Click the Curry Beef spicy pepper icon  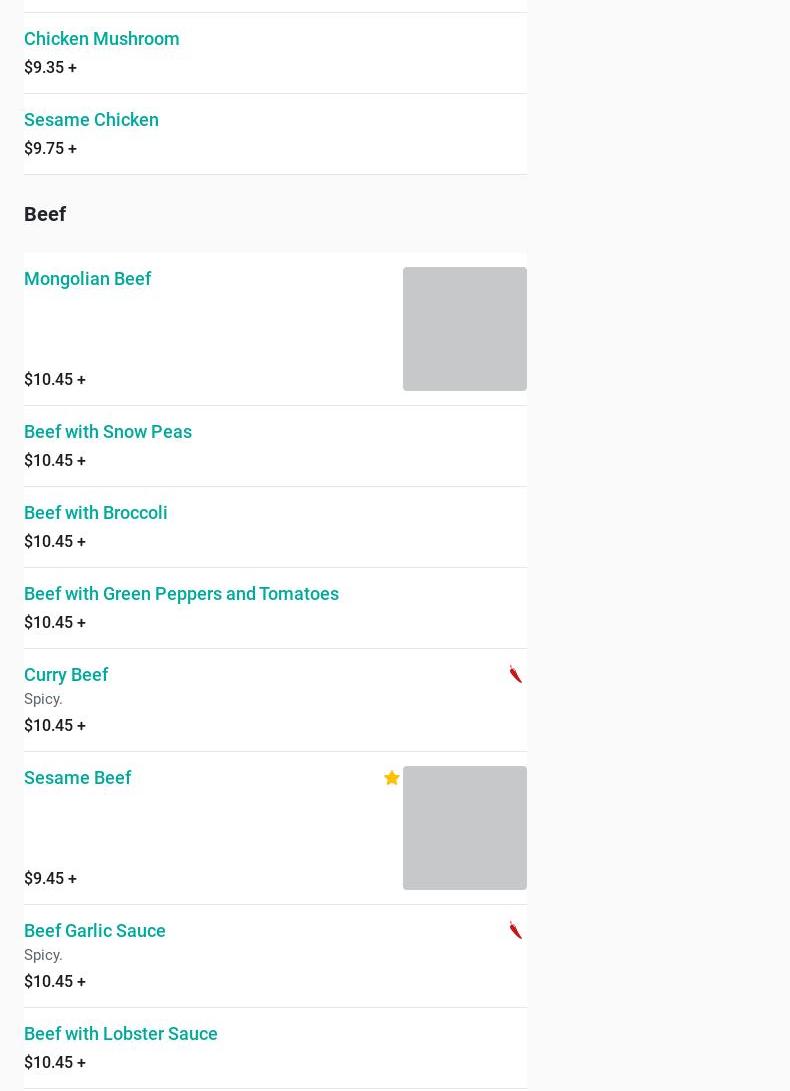[x=515, y=674]
